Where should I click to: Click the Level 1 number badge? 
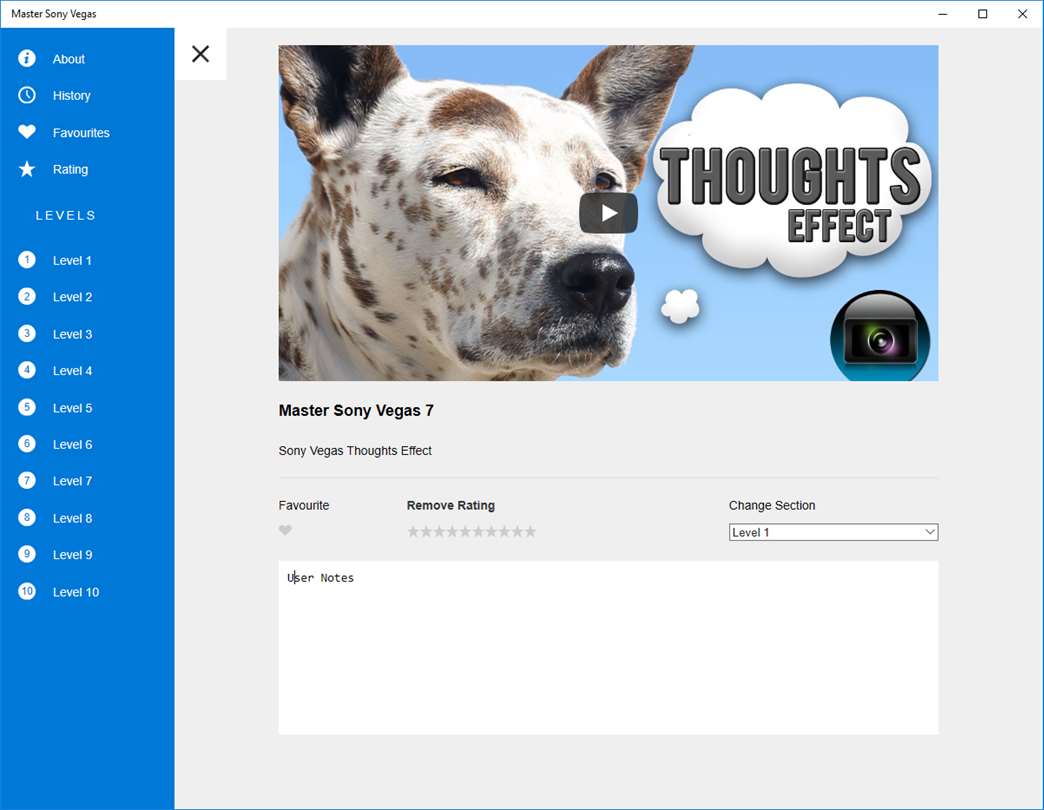point(27,260)
